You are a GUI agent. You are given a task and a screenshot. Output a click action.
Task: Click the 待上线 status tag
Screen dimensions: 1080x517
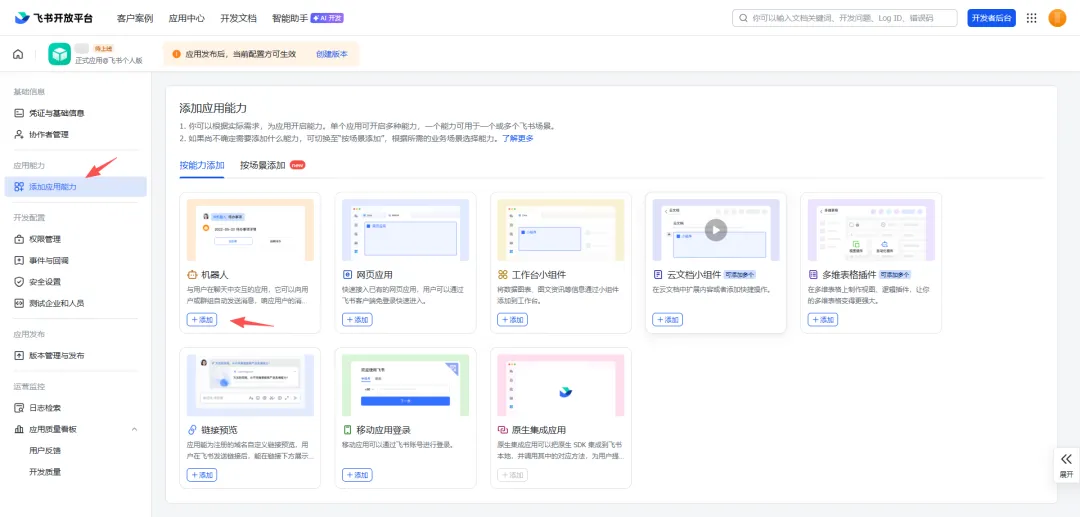point(103,49)
